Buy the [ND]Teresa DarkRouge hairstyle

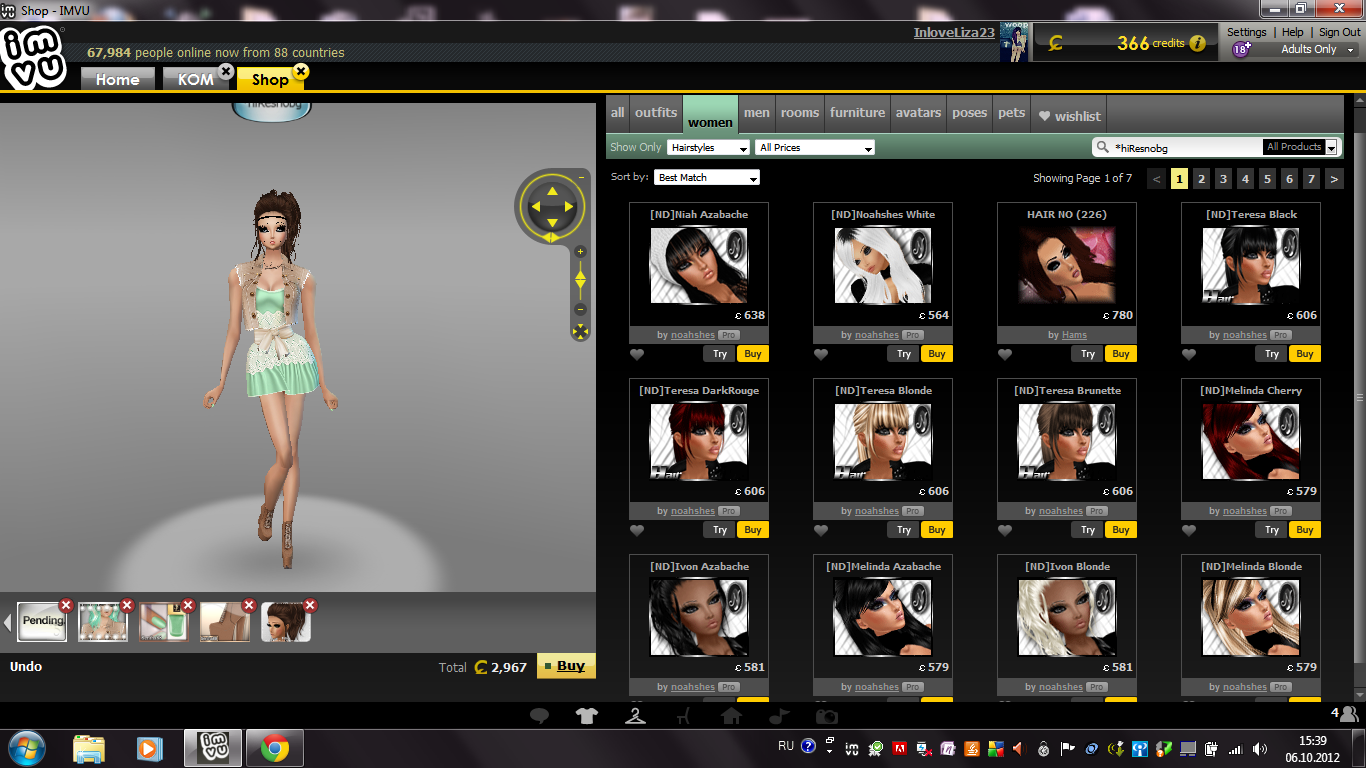[x=752, y=530]
